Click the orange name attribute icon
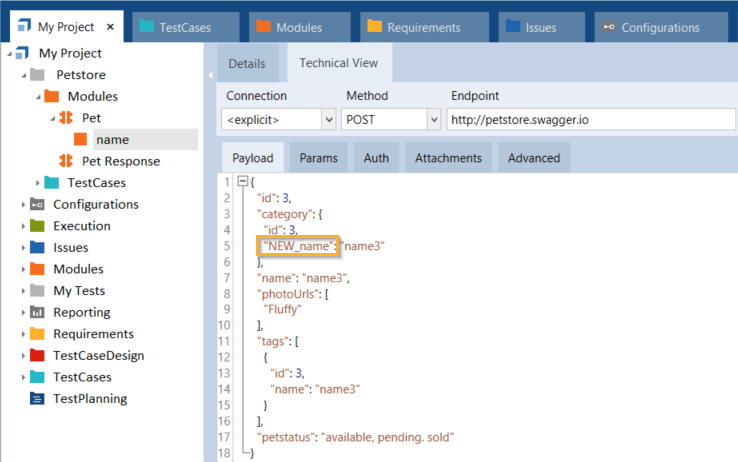 click(83, 140)
